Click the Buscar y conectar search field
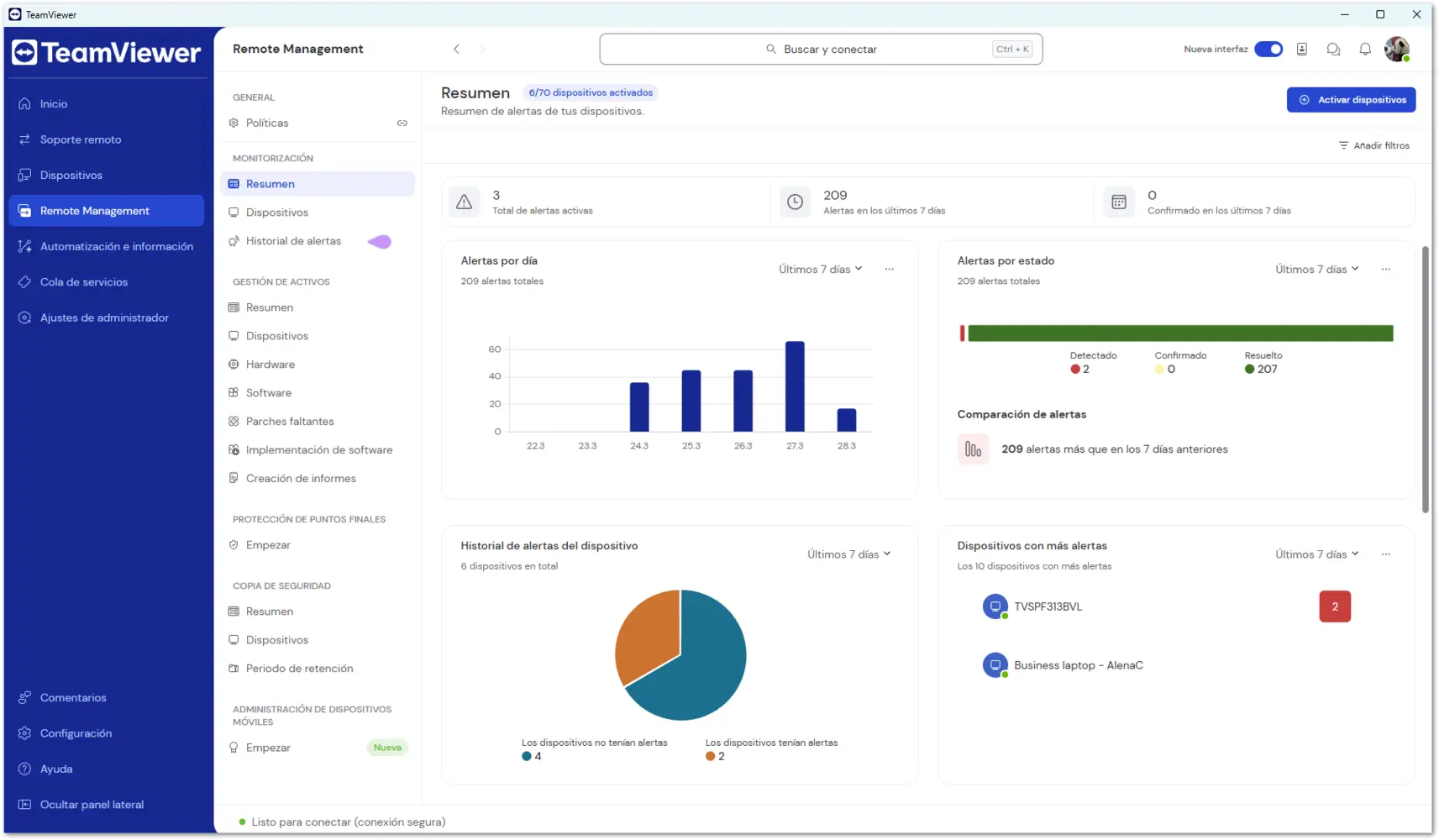1439x840 pixels. [x=821, y=50]
